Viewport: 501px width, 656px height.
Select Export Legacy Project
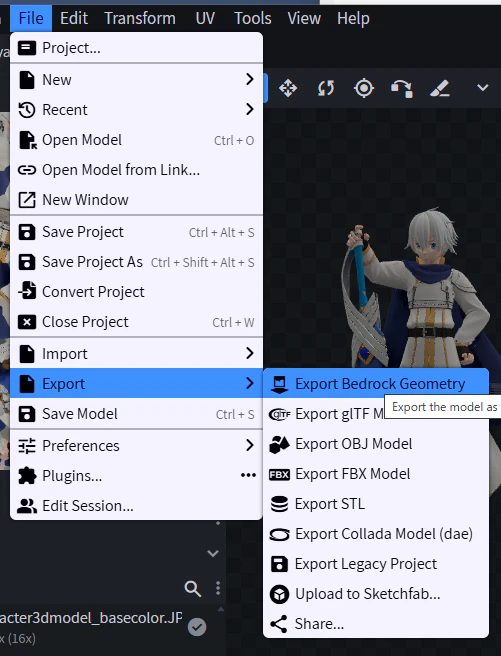click(x=376, y=564)
